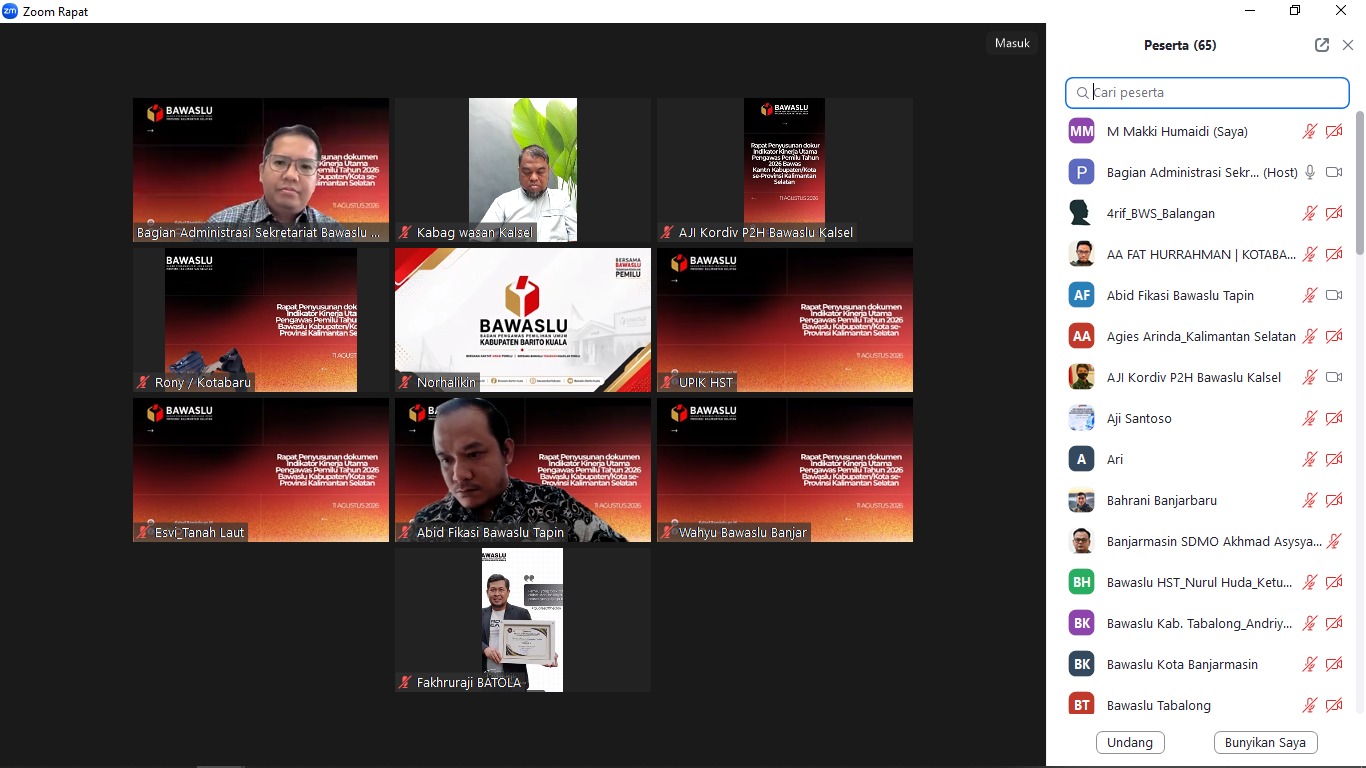Image resolution: width=1366 pixels, height=768 pixels.
Task: Click the Host's microphone icon in participant list
Action: point(1309,172)
